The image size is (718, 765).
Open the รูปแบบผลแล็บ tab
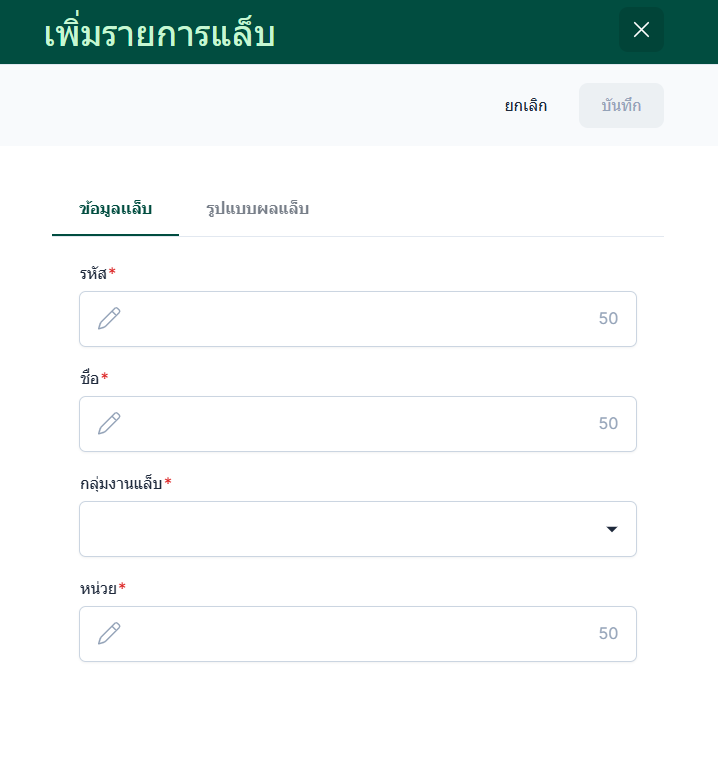click(257, 209)
